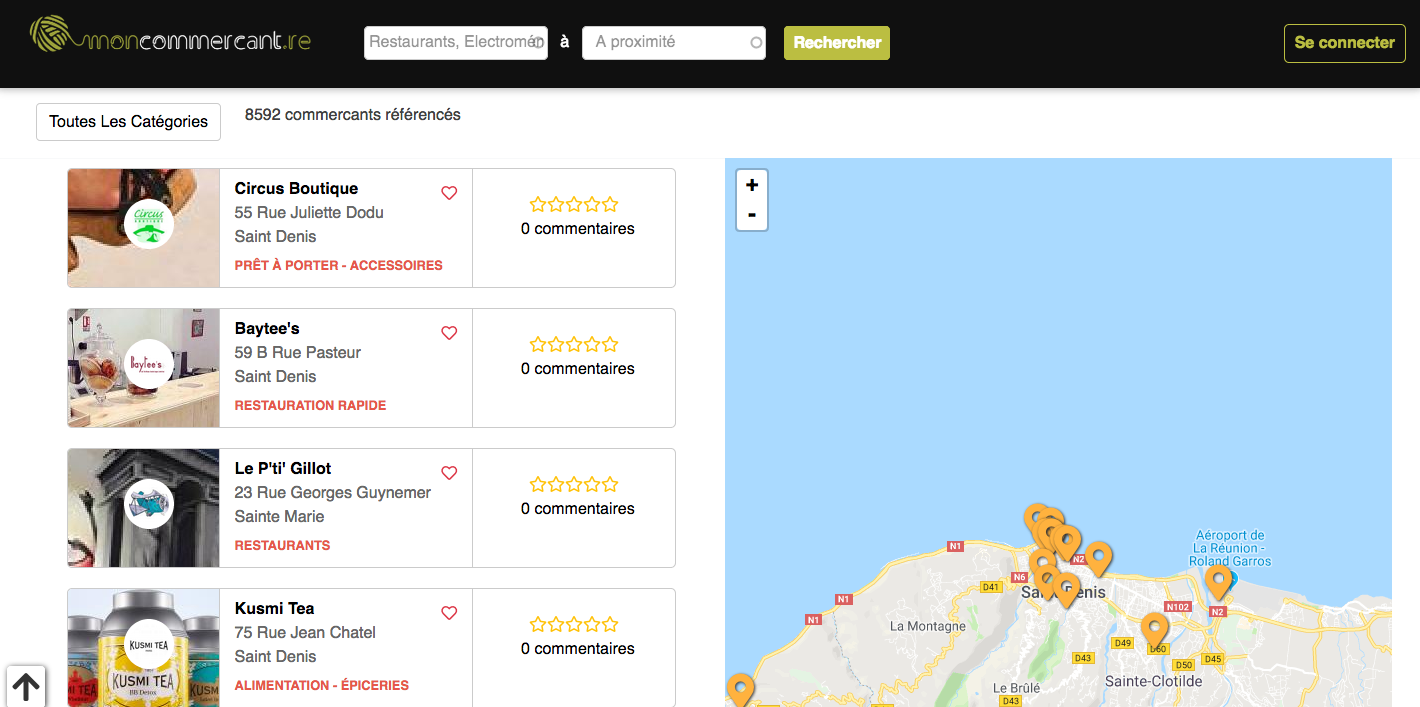View Kusmi Tea's 0 commentaires
Viewport: 1420px width, 707px height.
(x=578, y=649)
